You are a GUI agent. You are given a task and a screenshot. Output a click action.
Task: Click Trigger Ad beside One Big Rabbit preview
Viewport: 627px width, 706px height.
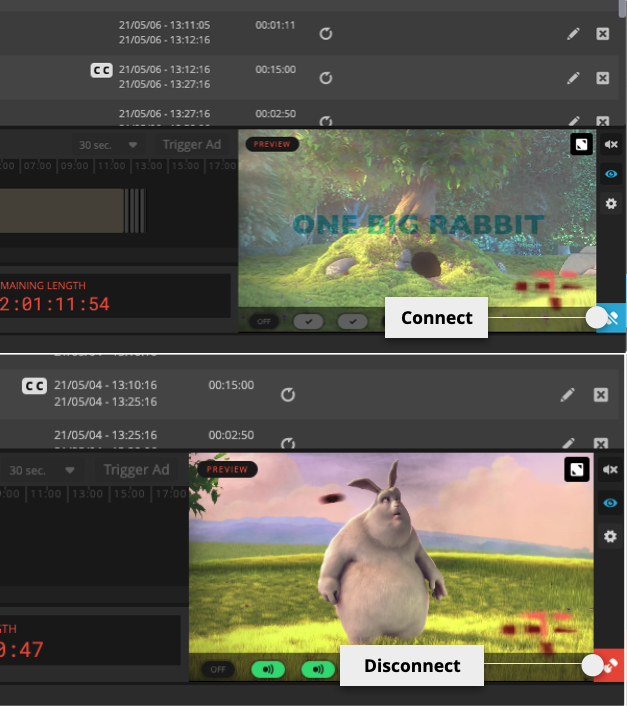coord(192,145)
